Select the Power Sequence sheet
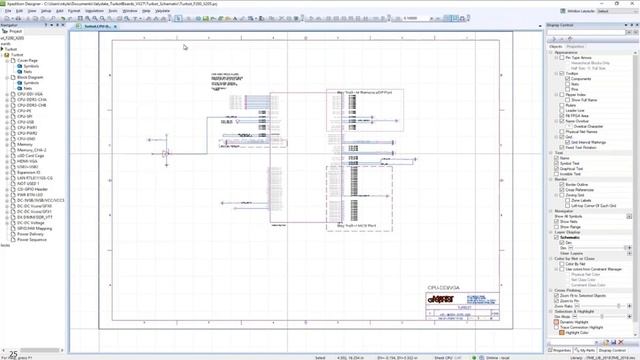Viewport: 640px width, 360px height. coord(32,240)
